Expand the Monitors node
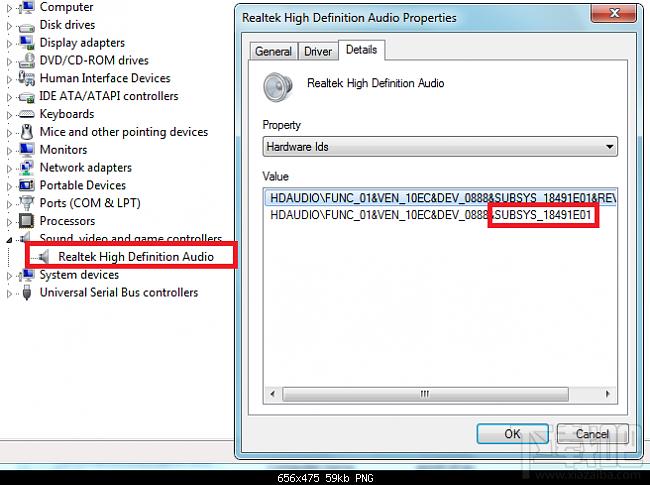The image size is (650, 485). (x=9, y=150)
